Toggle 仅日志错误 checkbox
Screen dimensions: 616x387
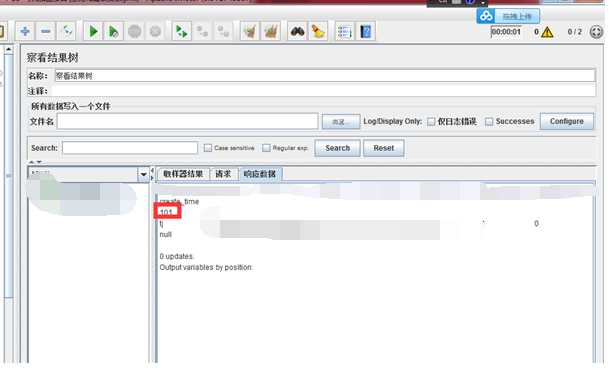click(431, 121)
